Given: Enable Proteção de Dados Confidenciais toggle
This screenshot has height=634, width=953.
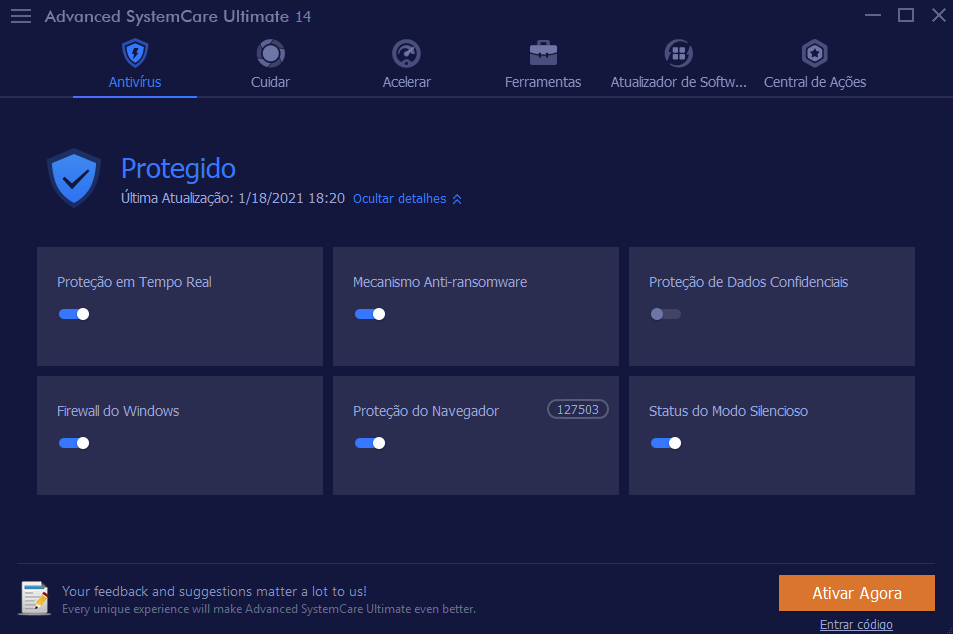Looking at the screenshot, I should coord(666,314).
